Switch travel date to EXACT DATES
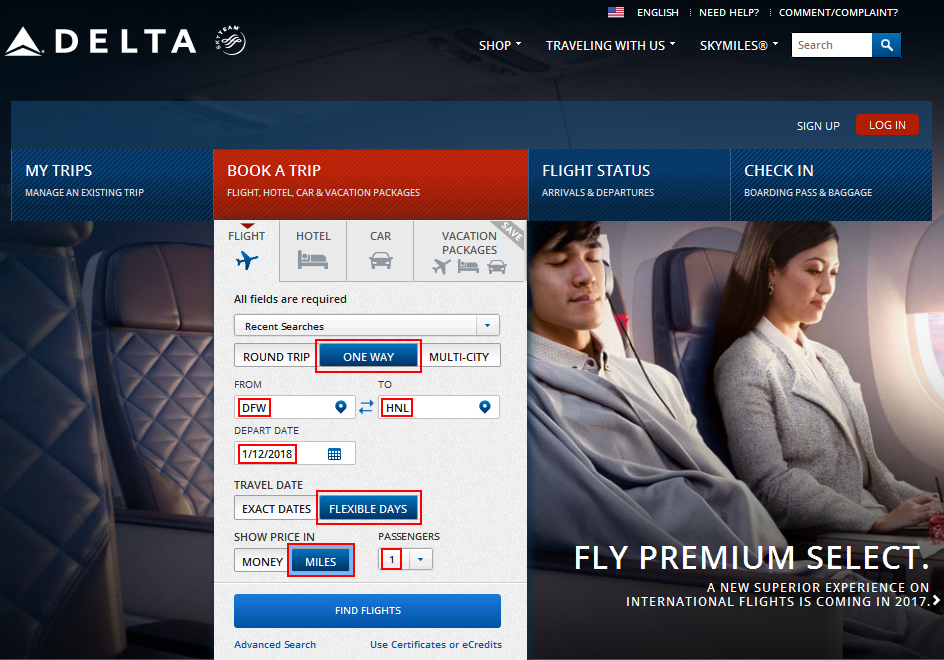Viewport: 944px width, 660px height. tap(276, 509)
